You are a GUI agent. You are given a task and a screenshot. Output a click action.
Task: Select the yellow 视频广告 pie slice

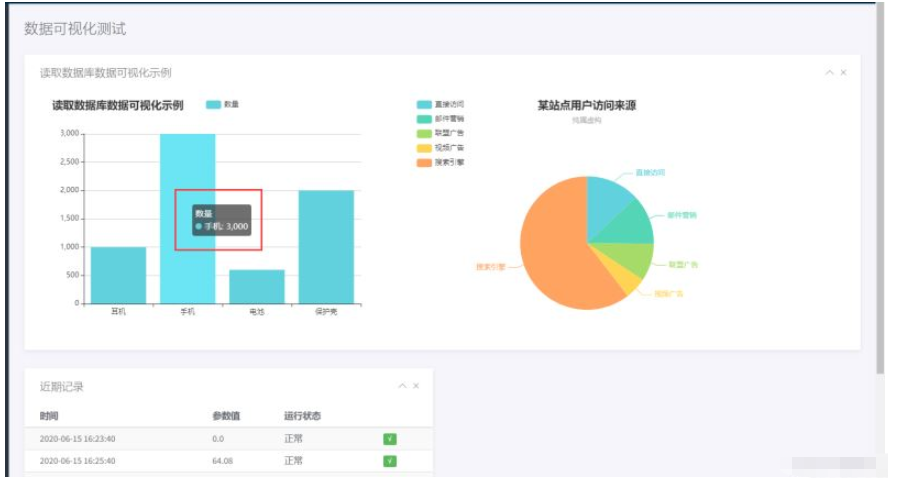(626, 279)
